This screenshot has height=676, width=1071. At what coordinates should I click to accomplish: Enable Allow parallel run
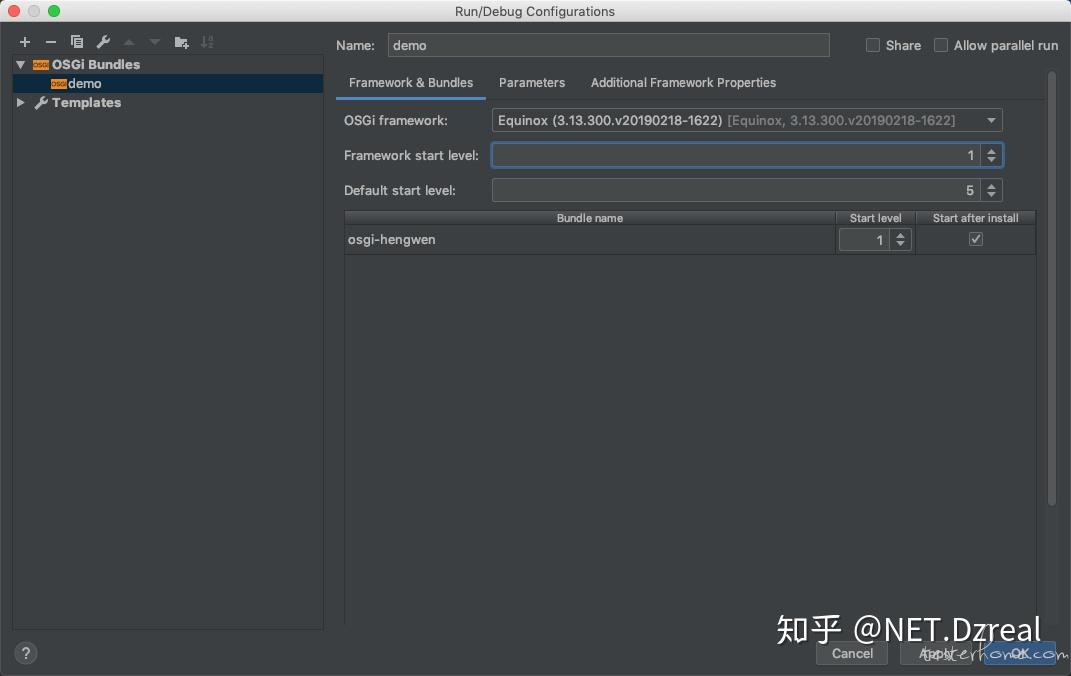point(940,44)
